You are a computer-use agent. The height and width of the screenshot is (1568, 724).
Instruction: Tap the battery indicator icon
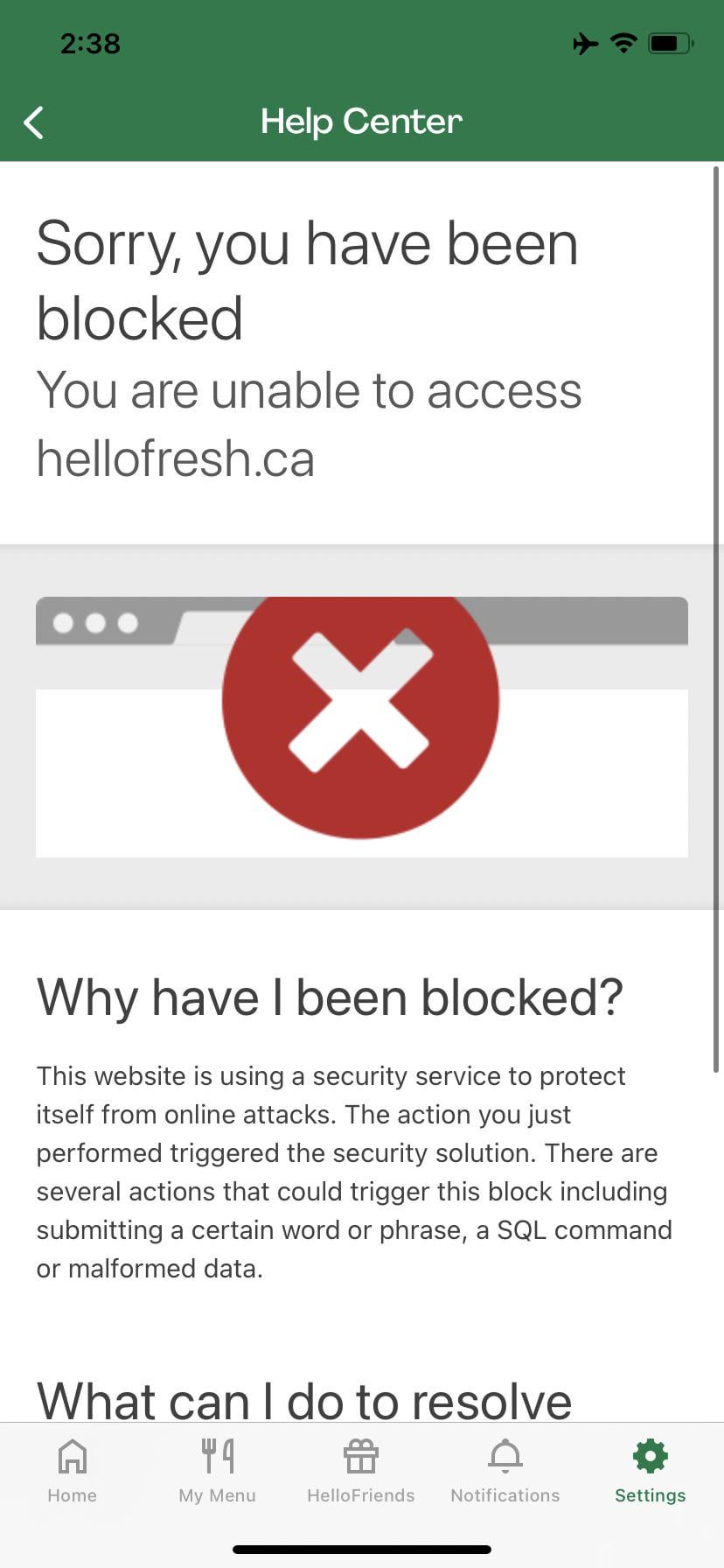[670, 43]
